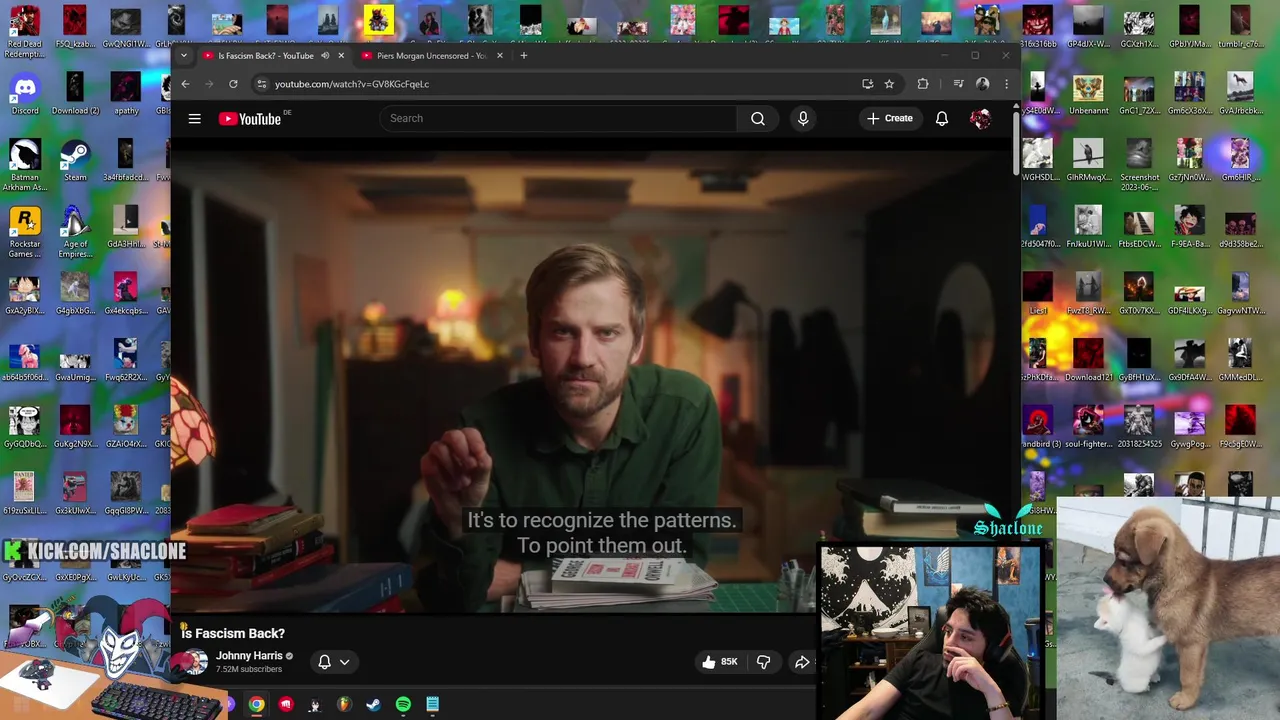Select the apathy desktop file
This screenshot has height=720, width=1280.
(x=126, y=93)
